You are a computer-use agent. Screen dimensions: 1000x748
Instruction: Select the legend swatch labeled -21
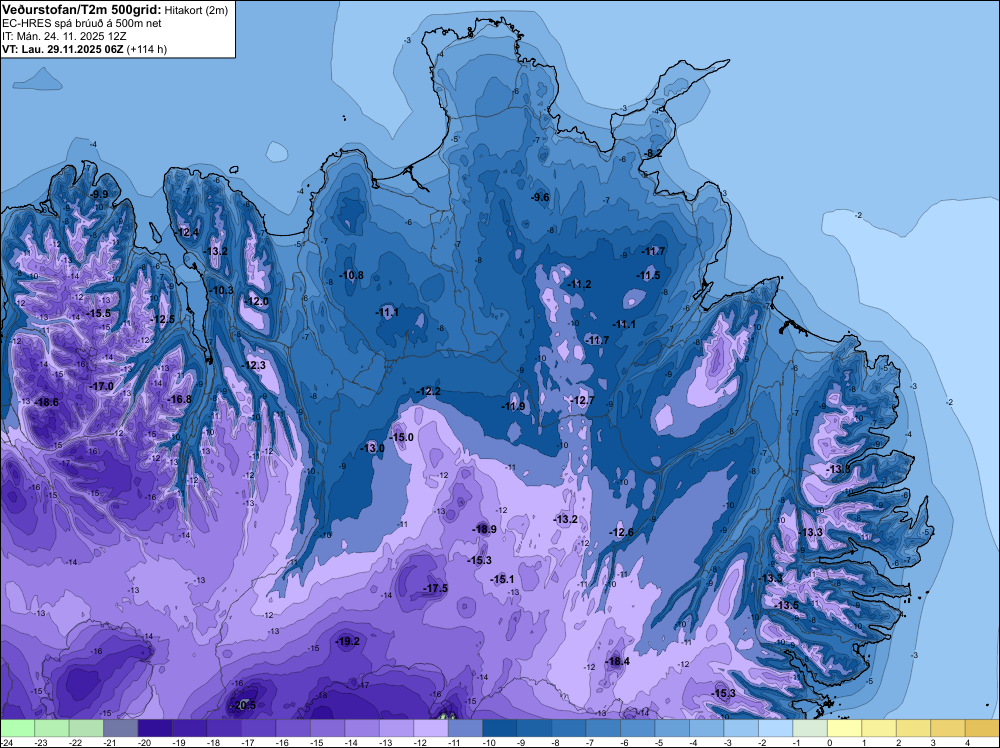click(121, 729)
